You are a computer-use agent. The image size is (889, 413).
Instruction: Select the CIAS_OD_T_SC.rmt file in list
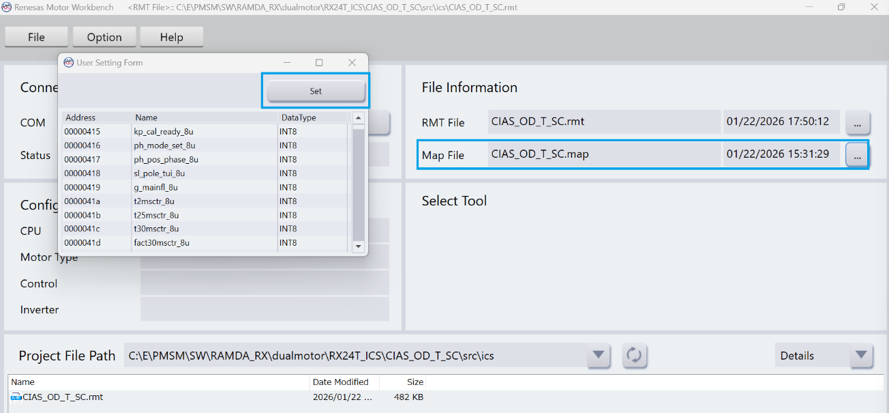(x=62, y=397)
